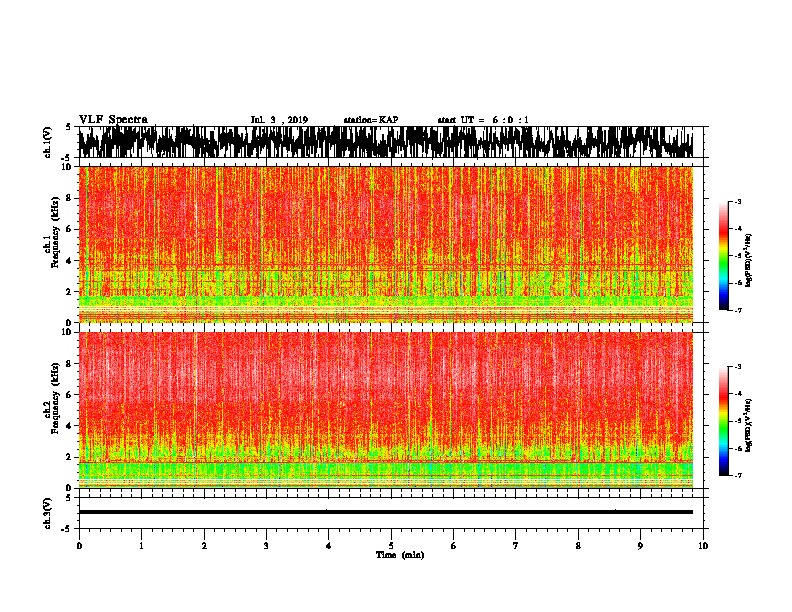Click the "5" tick on ch.1(V) axis
Screen dimensions: 792x612
[69, 127]
